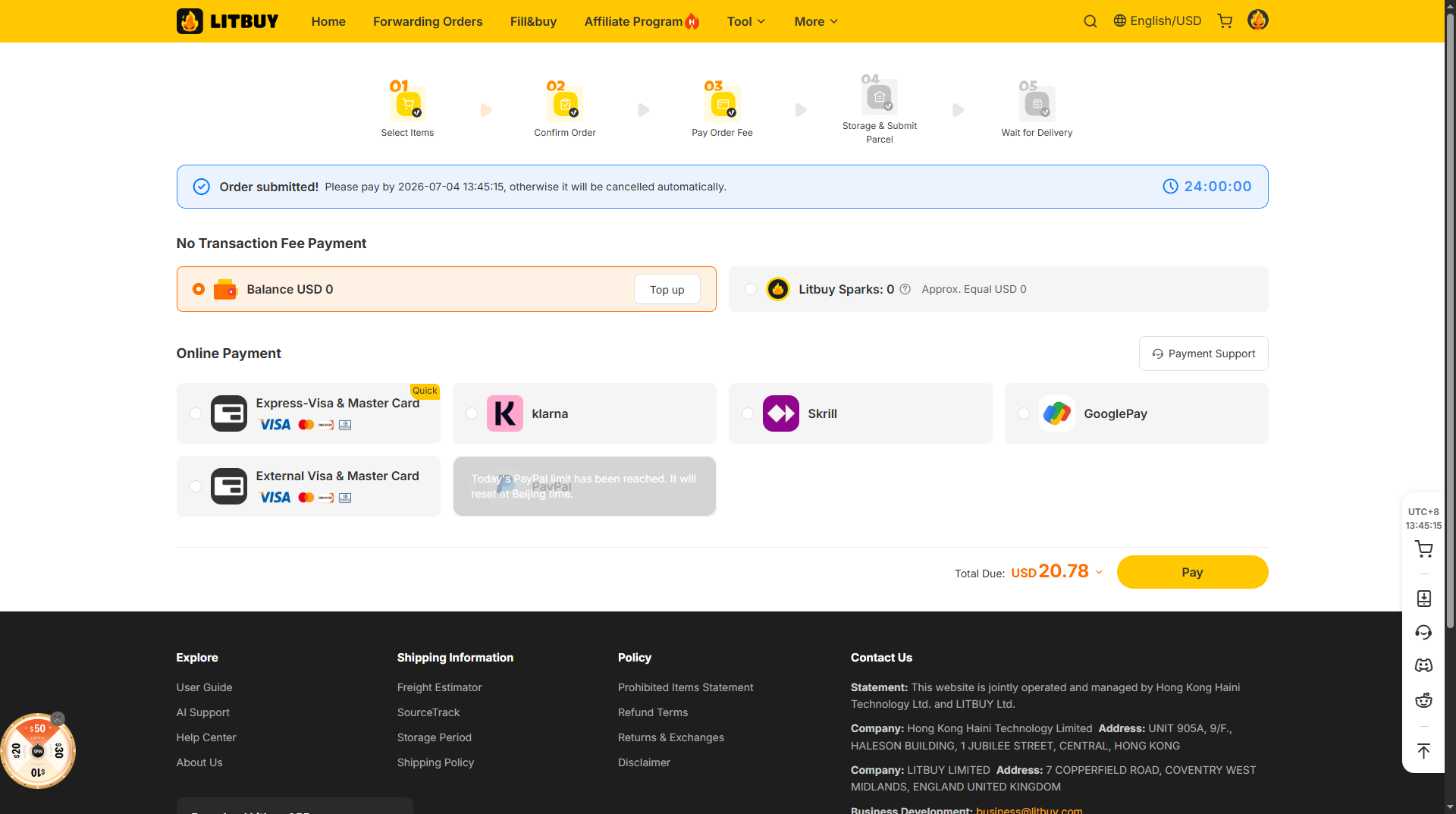Click the Select Items step icon
This screenshot has width=1456, height=814.
408,103
